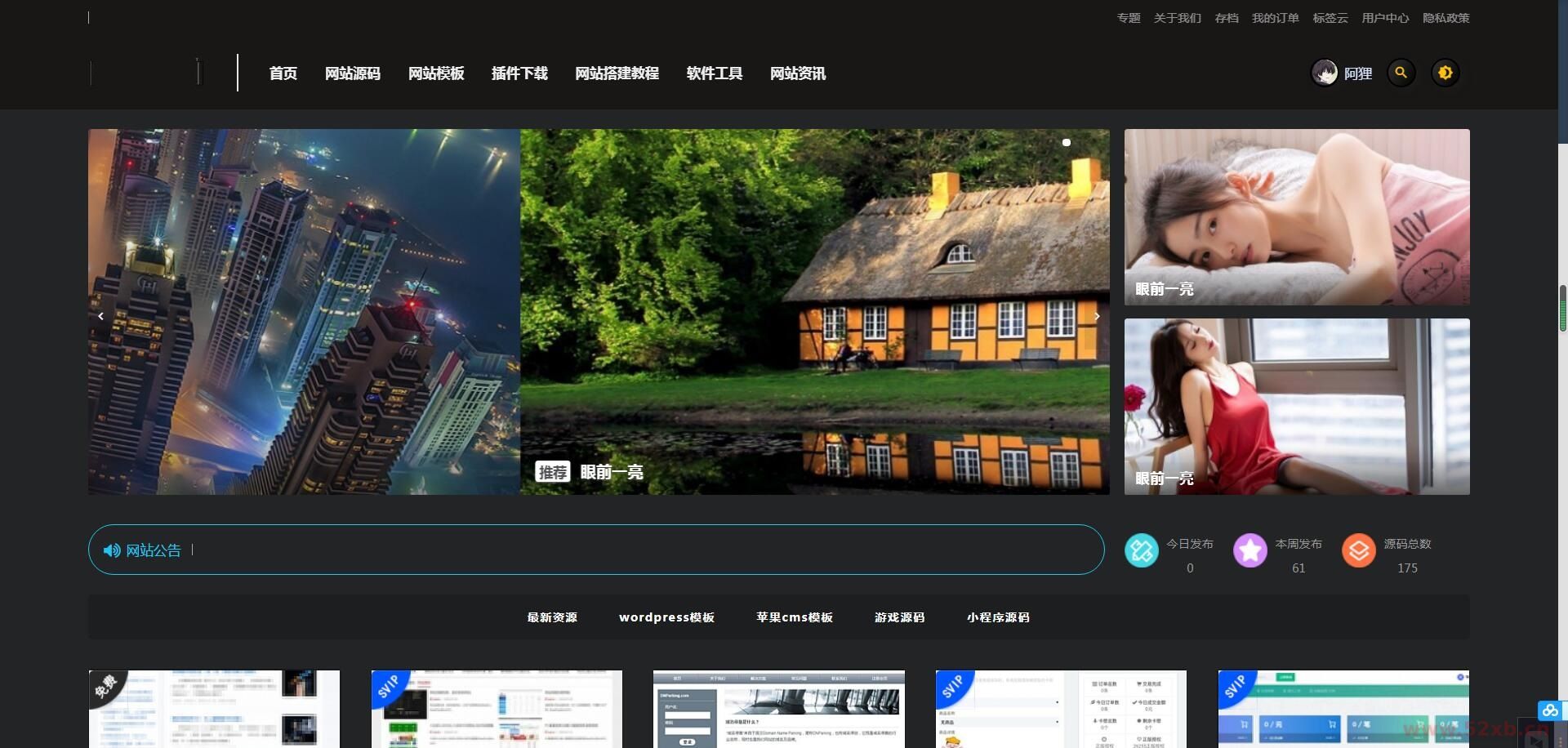The width and height of the screenshot is (1568, 748).
Task: Go to previous slide with left arrow
Action: pos(100,316)
